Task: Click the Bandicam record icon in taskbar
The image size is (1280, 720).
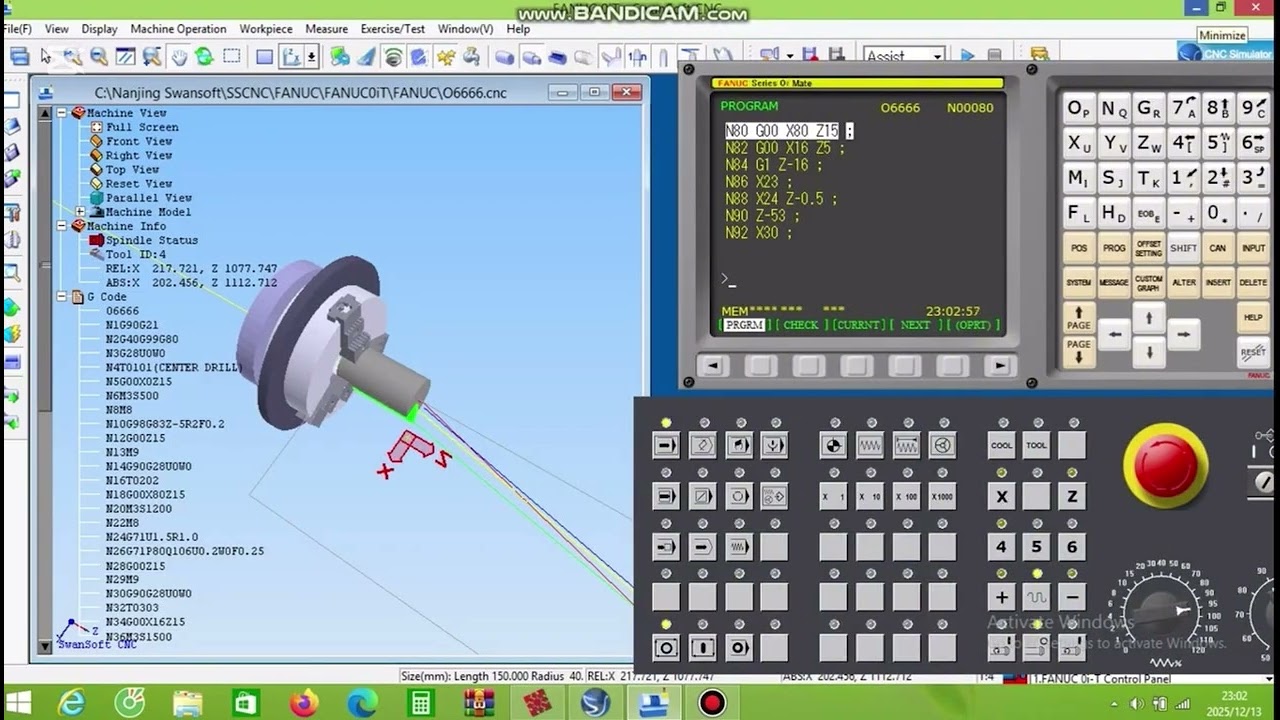Action: coord(712,703)
